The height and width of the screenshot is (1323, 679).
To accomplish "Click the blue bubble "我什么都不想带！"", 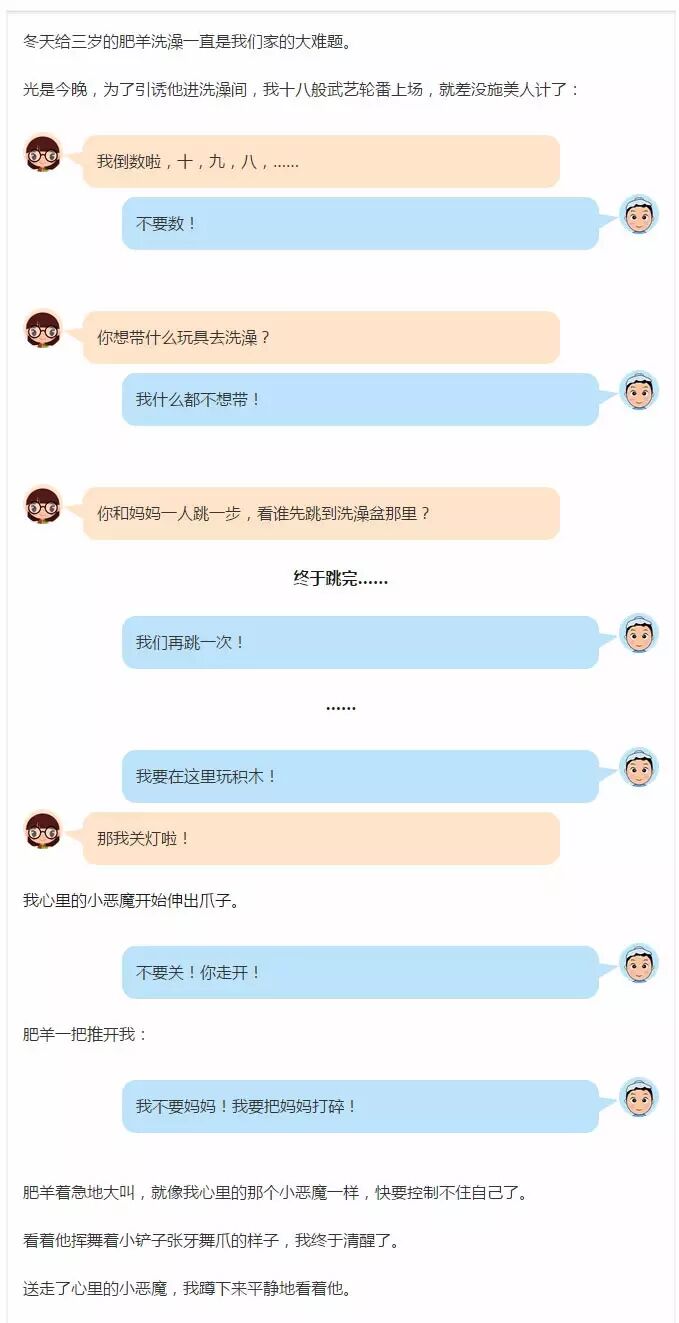I will 360,400.
